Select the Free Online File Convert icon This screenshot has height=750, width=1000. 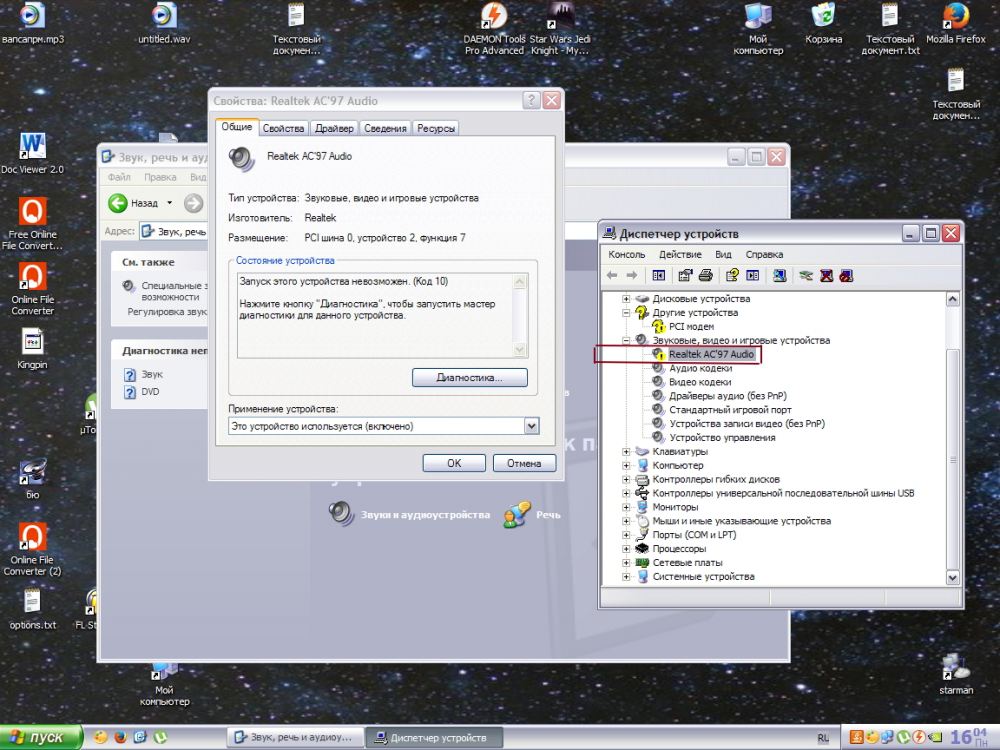pos(33,223)
